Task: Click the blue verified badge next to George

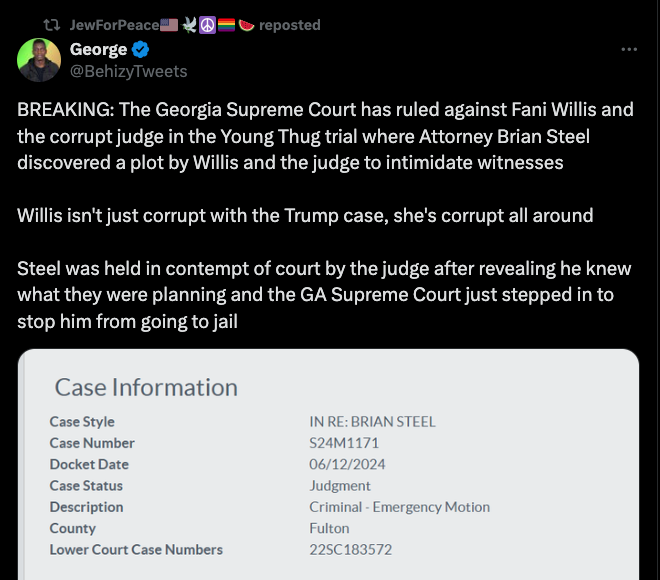Action: point(142,49)
